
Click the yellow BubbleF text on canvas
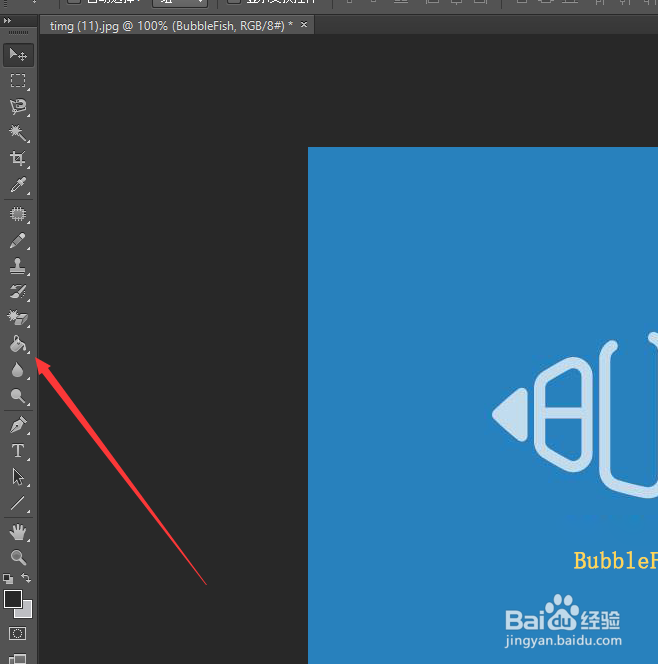click(616, 561)
